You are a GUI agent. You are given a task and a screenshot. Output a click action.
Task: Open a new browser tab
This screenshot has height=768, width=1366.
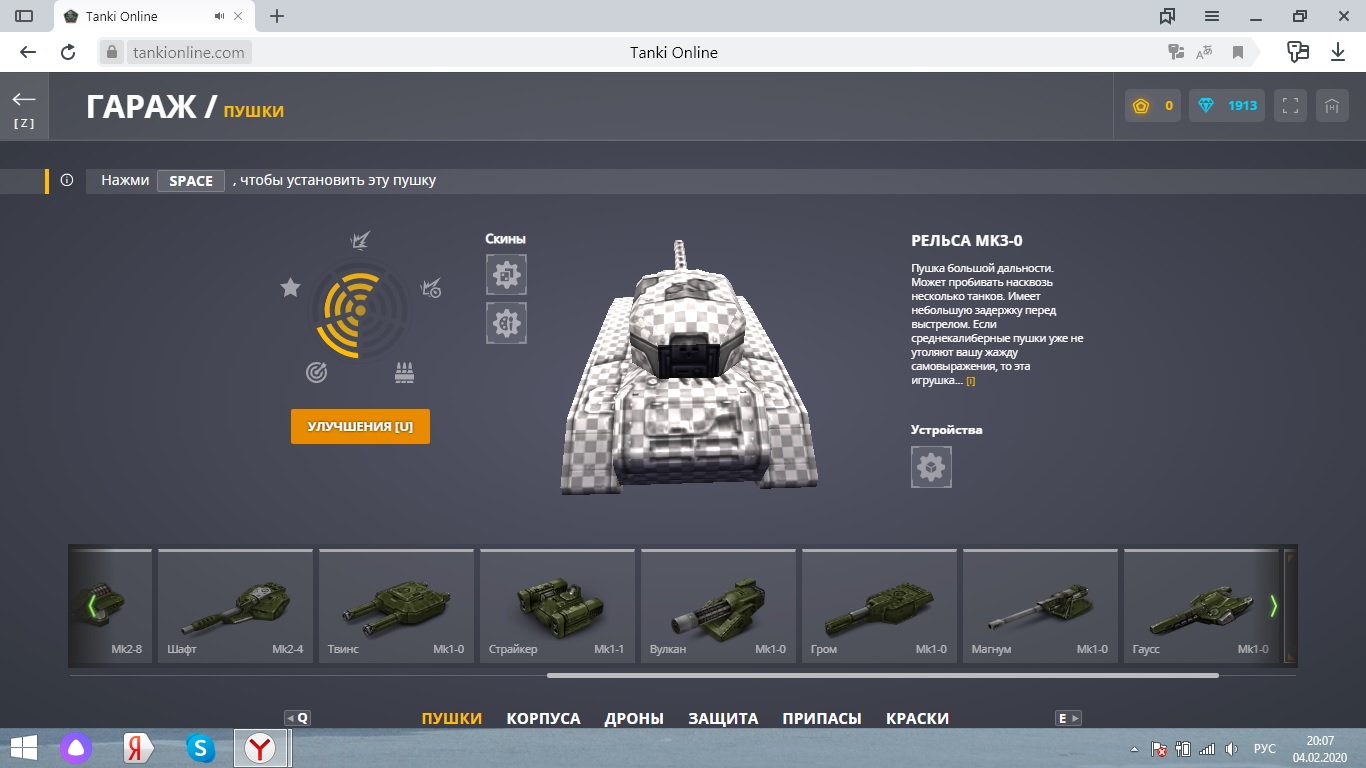click(x=278, y=16)
